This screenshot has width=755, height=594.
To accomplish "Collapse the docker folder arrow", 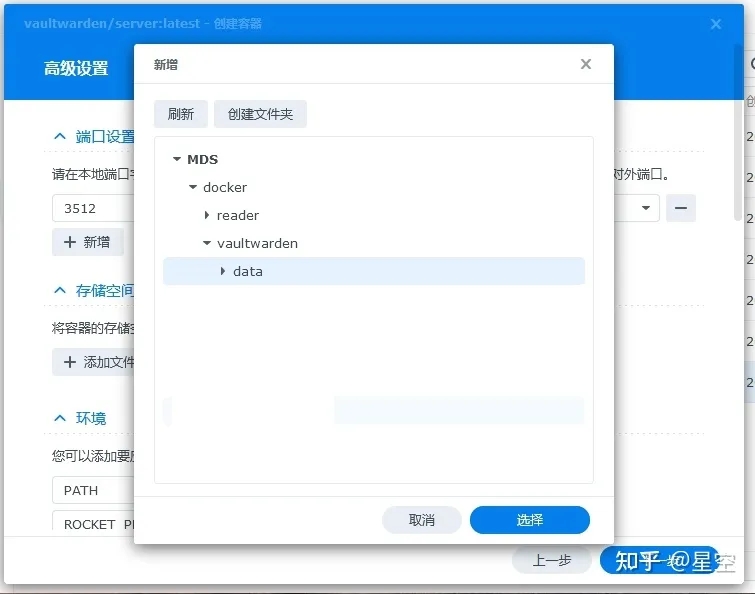I will 193,187.
